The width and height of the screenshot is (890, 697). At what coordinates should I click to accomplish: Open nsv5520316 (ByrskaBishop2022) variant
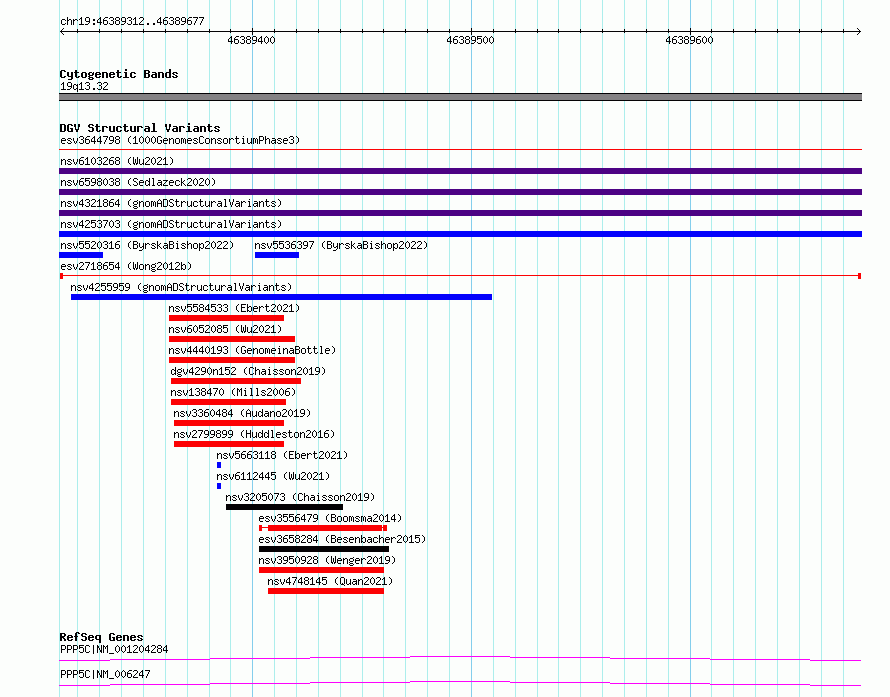pos(147,245)
